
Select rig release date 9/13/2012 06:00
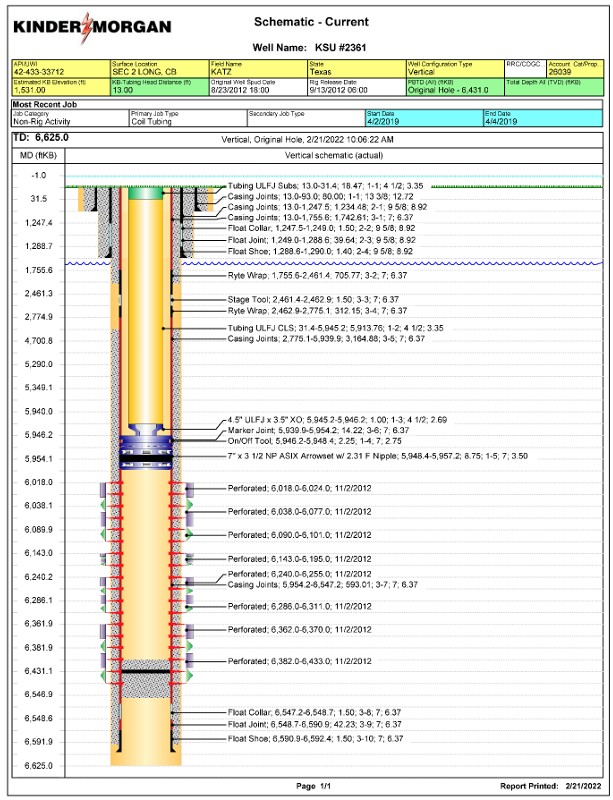[x=338, y=90]
